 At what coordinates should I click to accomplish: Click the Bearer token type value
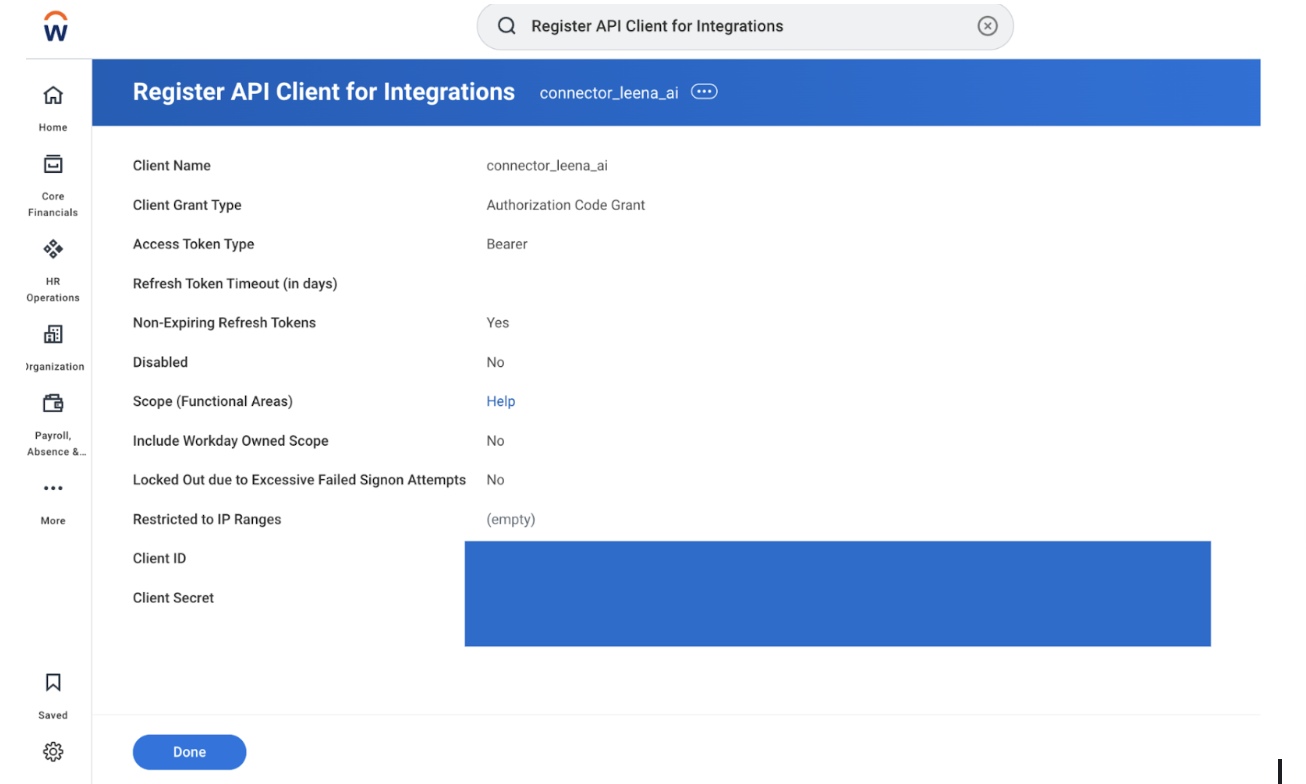click(x=507, y=244)
